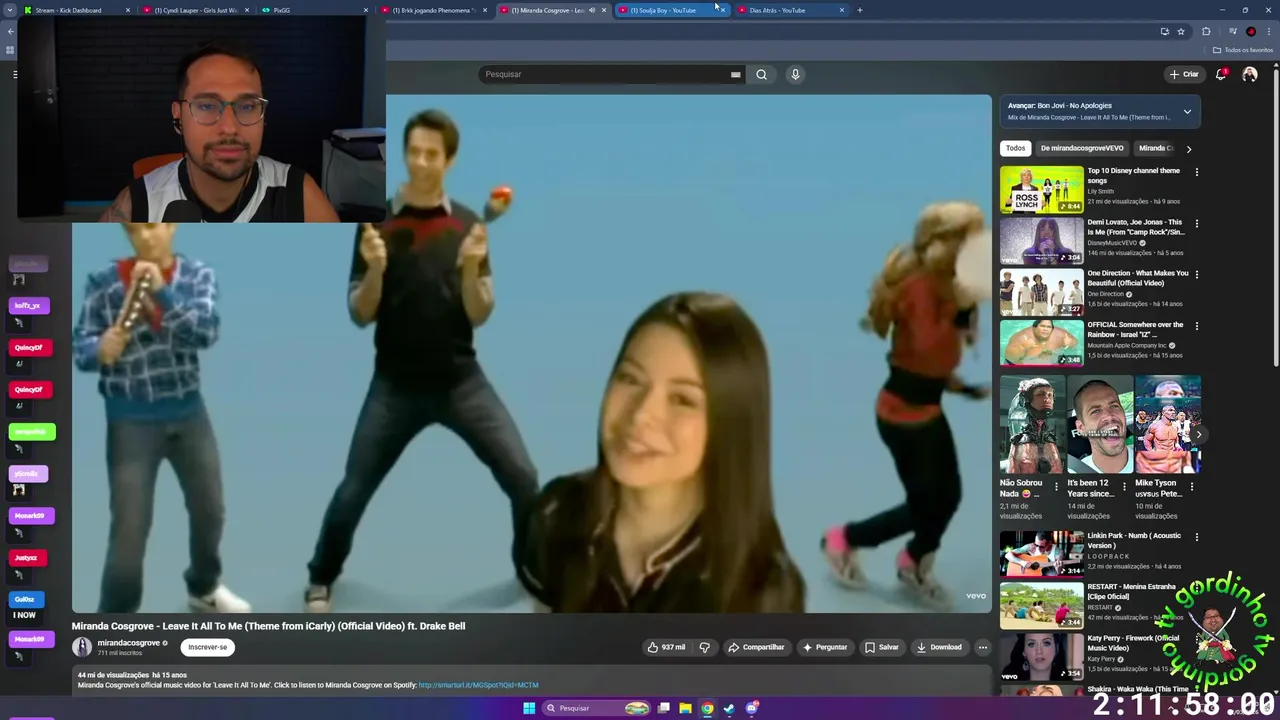Screen dimensions: 1280x720
Task: Open File Explorer from taskbar
Action: 685,708
